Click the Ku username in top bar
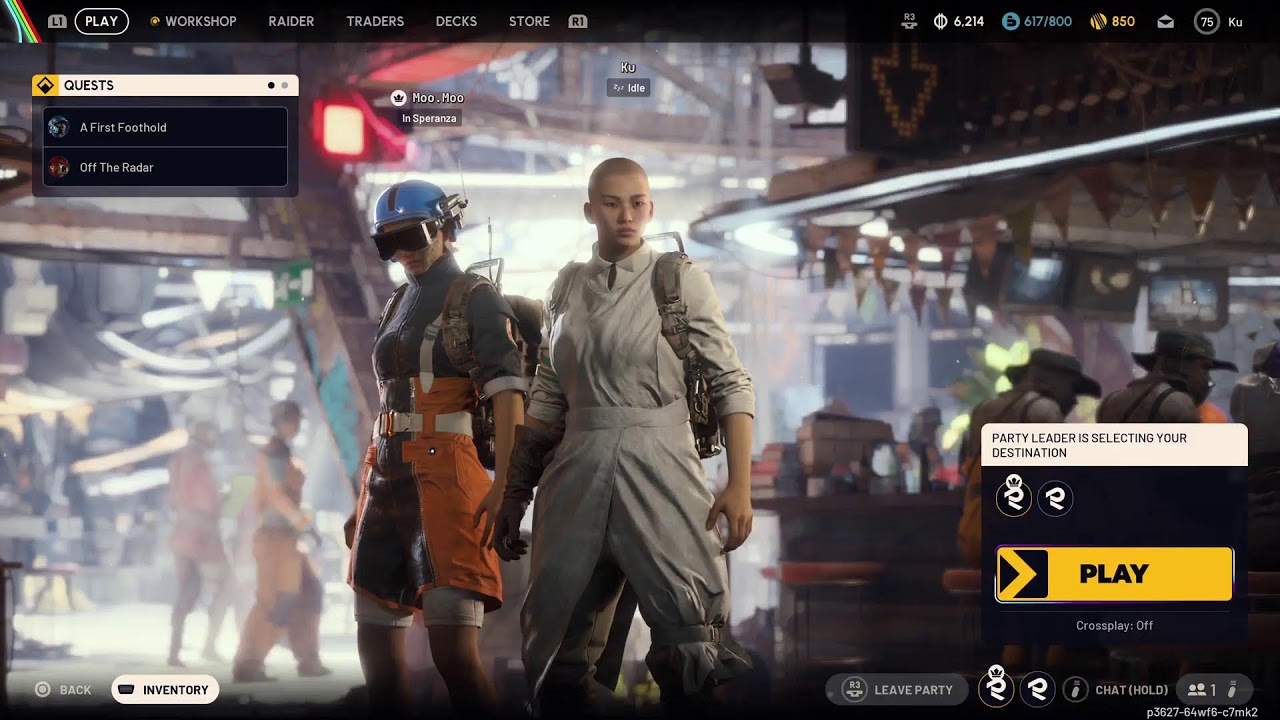Screen dimensions: 1280x720 click(x=1235, y=22)
